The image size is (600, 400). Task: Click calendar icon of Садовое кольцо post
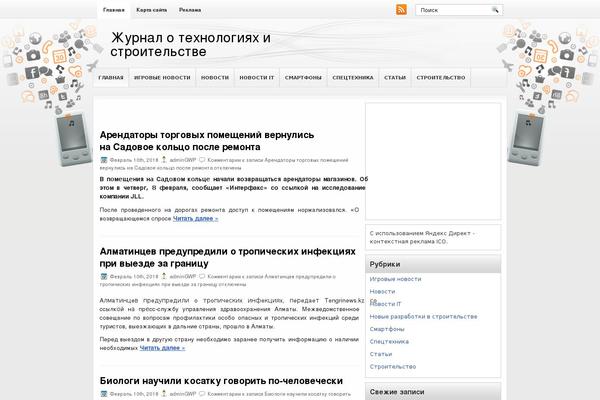[x=104, y=160]
